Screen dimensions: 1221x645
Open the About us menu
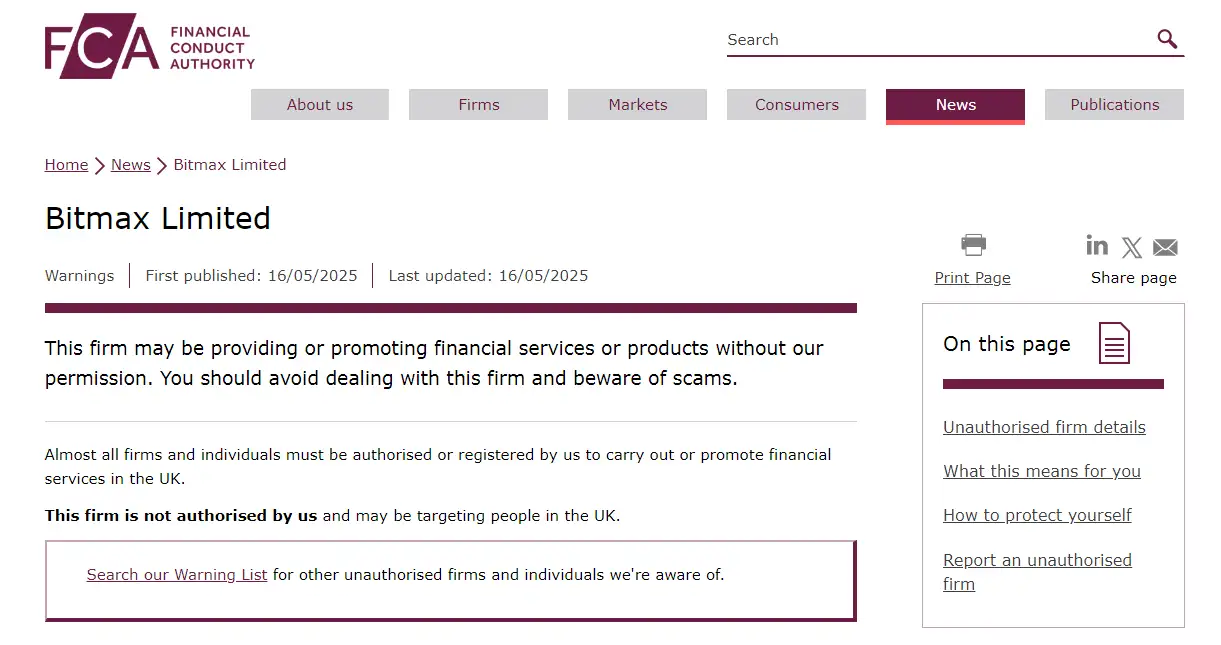click(320, 105)
